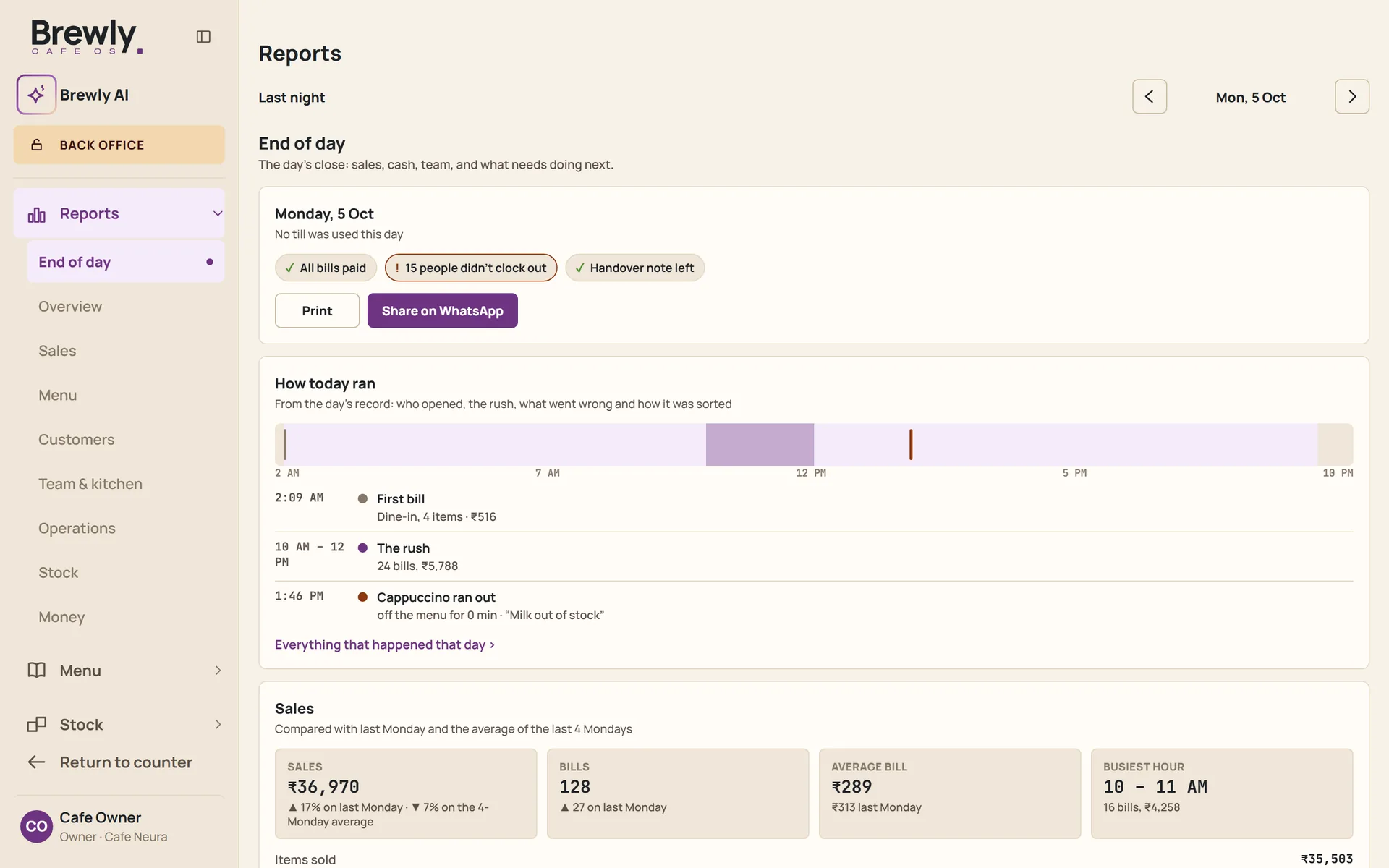The image size is (1389, 868).
Task: Click the Back Office lock icon
Action: [37, 145]
